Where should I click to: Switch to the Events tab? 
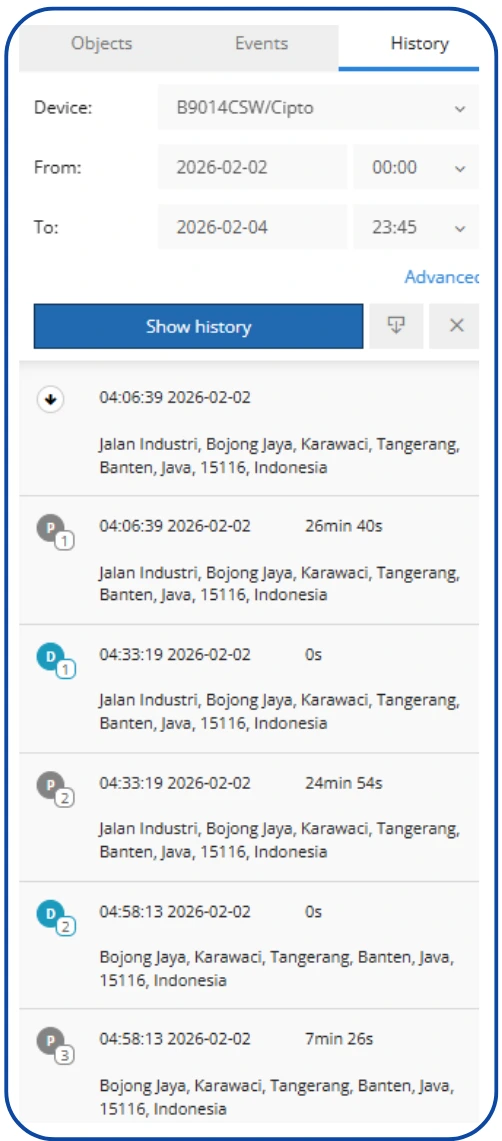tap(262, 44)
